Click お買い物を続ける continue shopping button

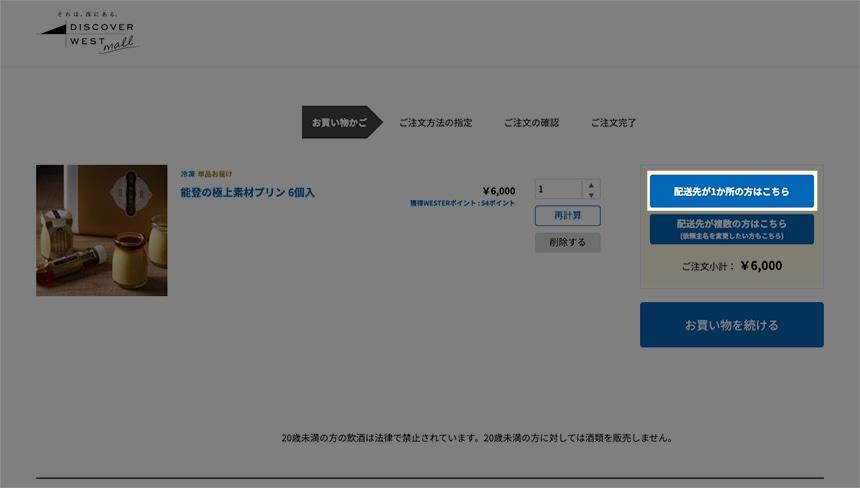pyautogui.click(x=732, y=325)
